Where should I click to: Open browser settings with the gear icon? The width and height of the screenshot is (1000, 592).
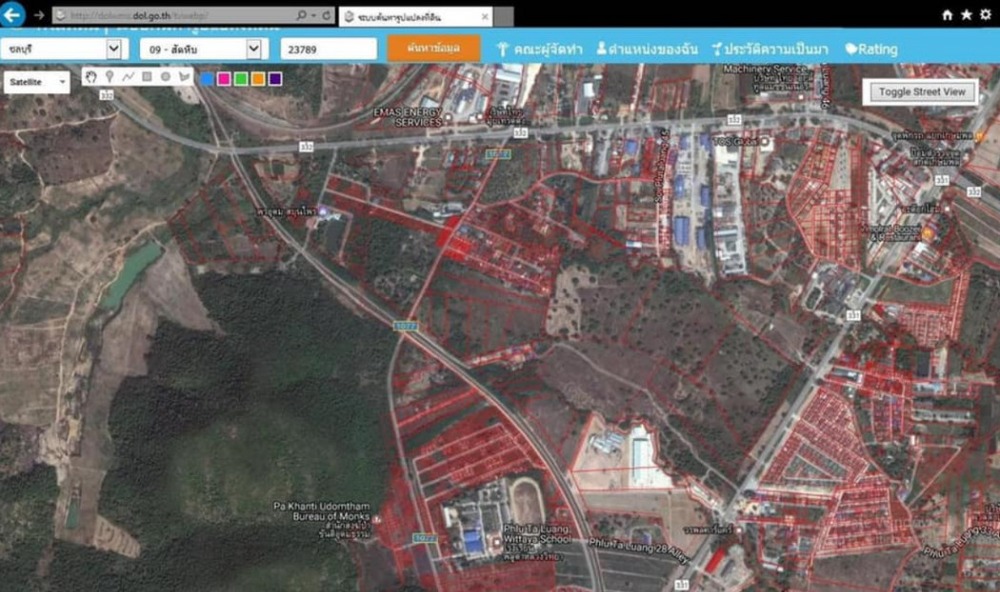point(986,15)
